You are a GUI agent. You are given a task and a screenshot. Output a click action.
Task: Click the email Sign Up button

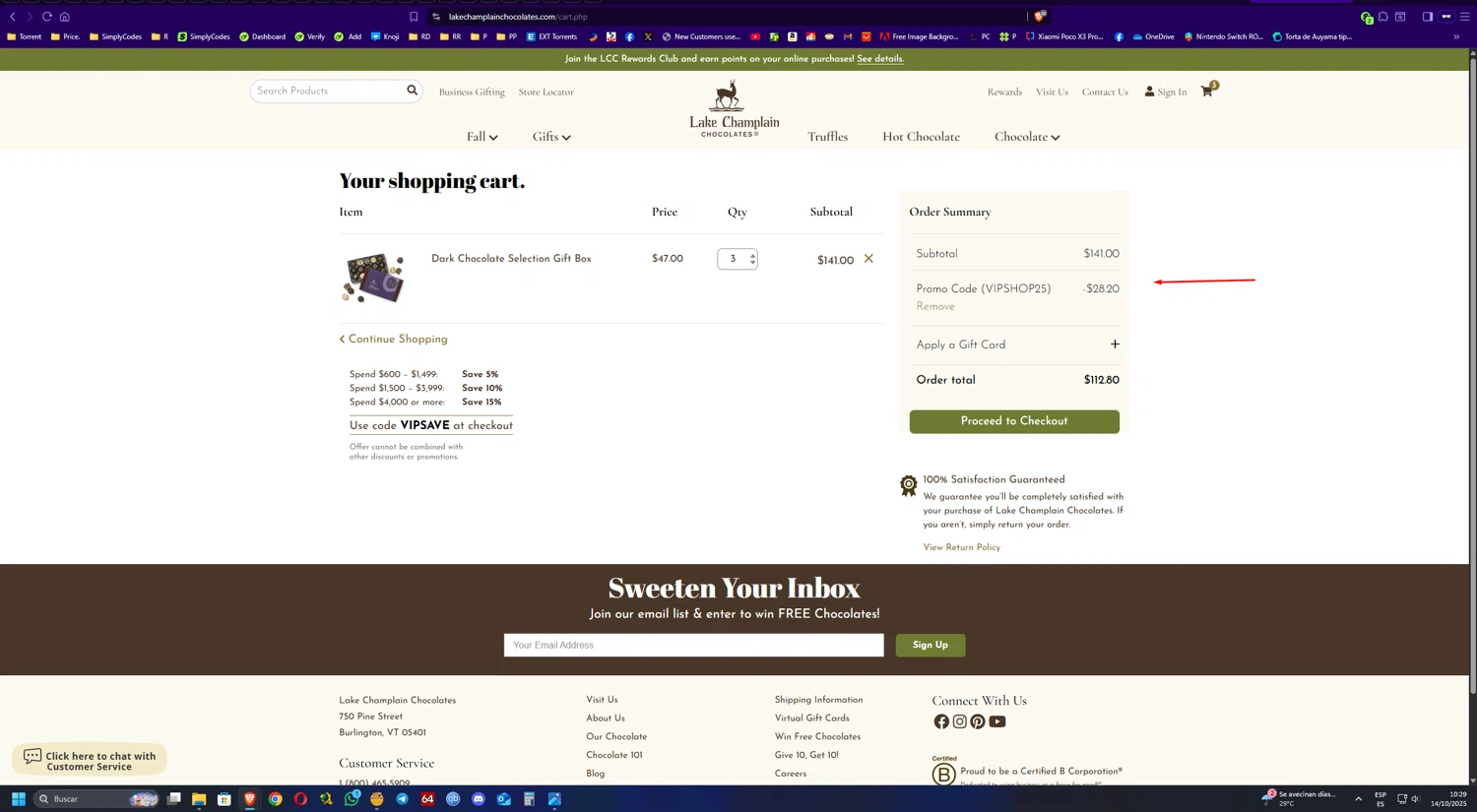pos(930,645)
